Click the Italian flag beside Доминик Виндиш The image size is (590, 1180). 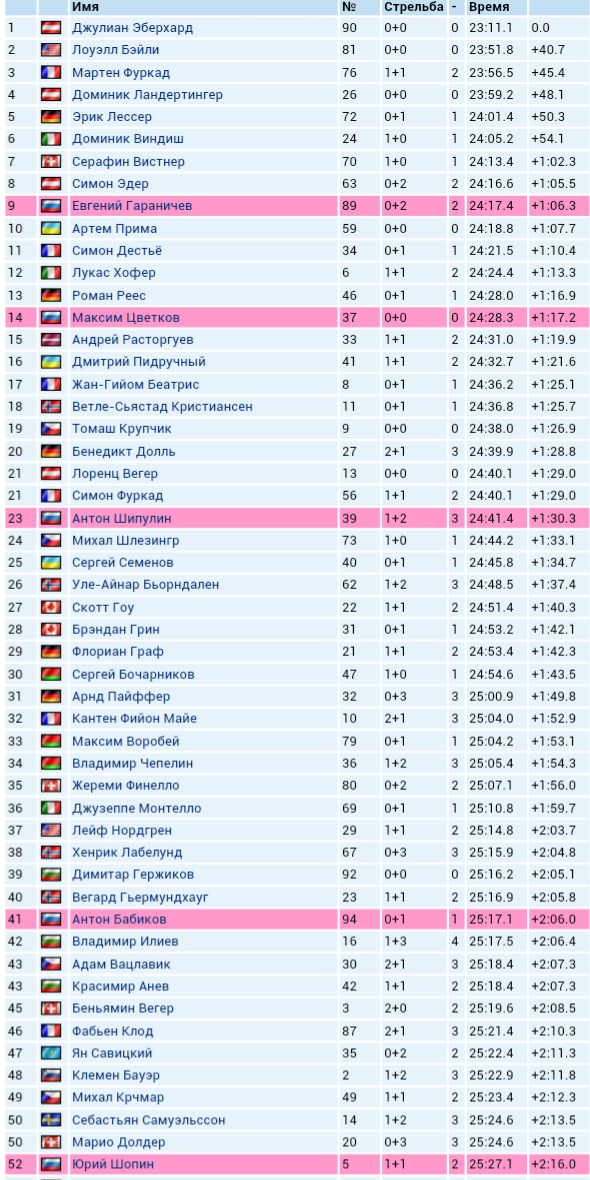pyautogui.click(x=51, y=139)
